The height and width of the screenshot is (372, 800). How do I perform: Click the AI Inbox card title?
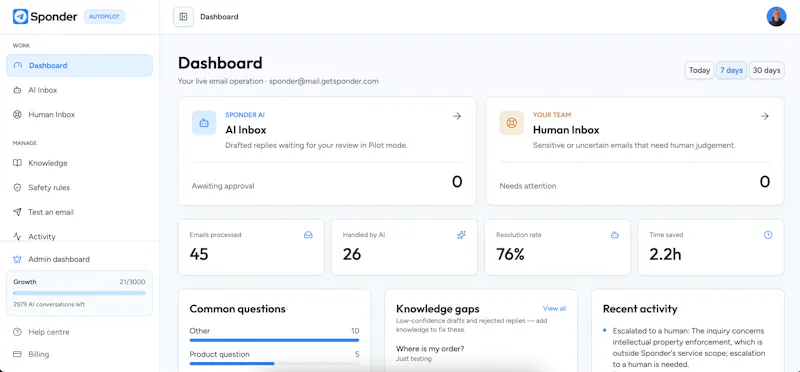[246, 130]
